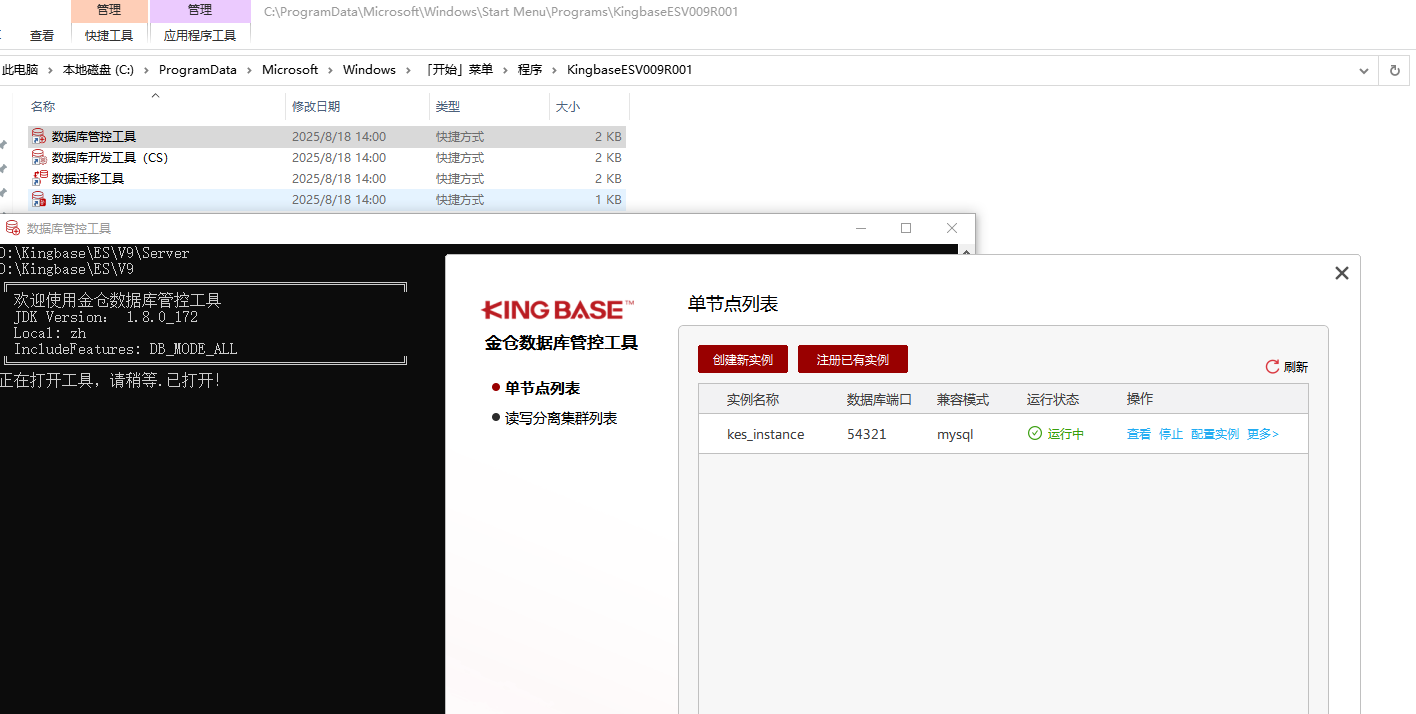Navigate to Microsoft in the breadcrumb
This screenshot has height=714, width=1416.
click(290, 70)
